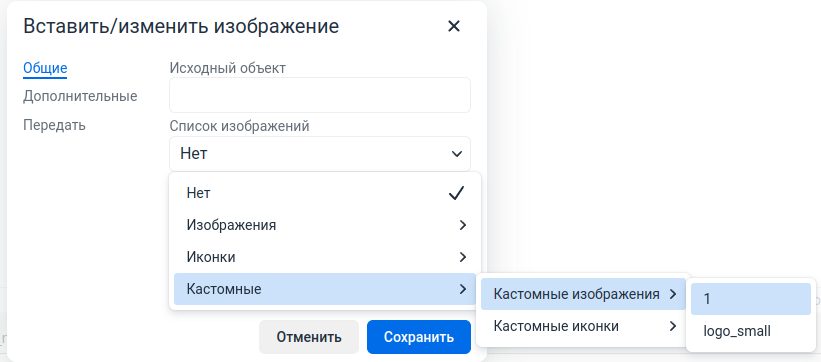The image size is (821, 362).
Task: Choose the logo_small image
Action: (x=751, y=331)
